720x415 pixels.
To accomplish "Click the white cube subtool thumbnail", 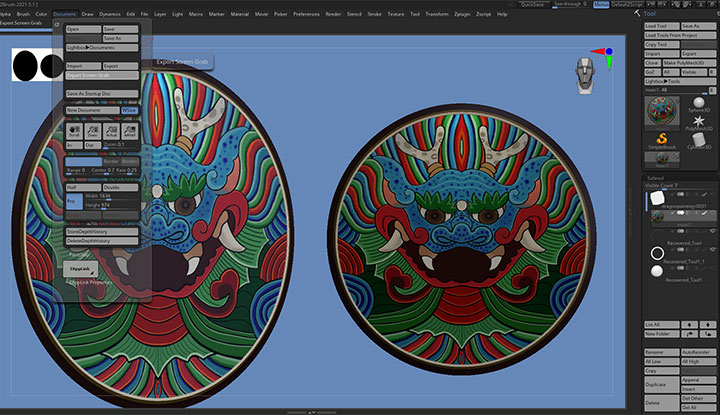I will coord(658,197).
